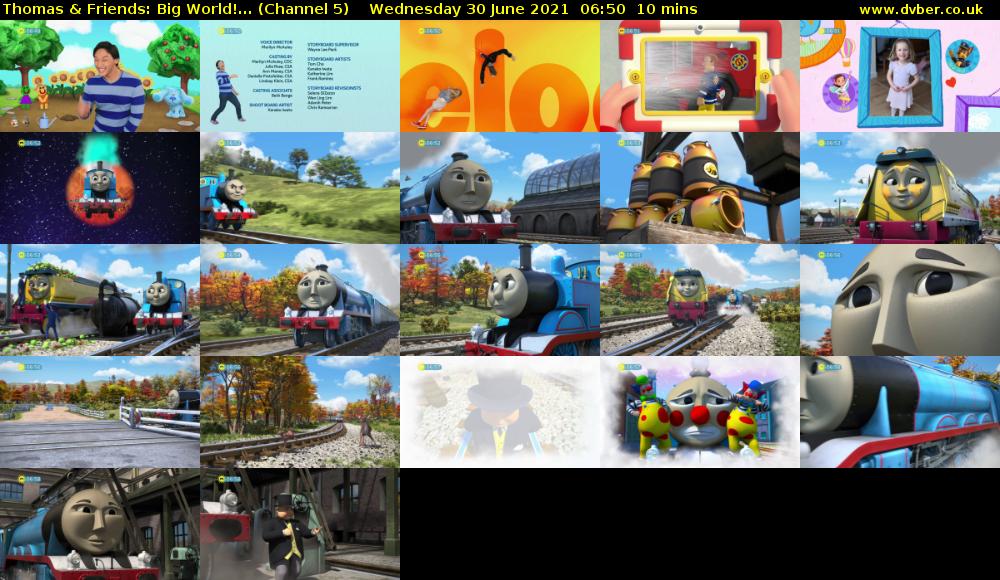Select Gordon beside the glass-roofed station frame
This screenshot has height=580, width=1000.
point(500,188)
